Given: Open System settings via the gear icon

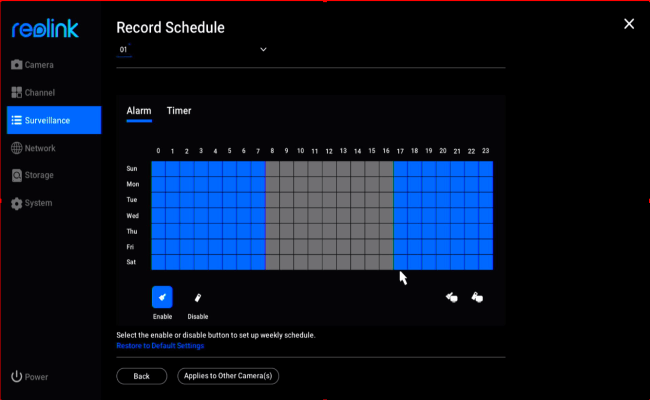Looking at the screenshot, I should click(17, 203).
